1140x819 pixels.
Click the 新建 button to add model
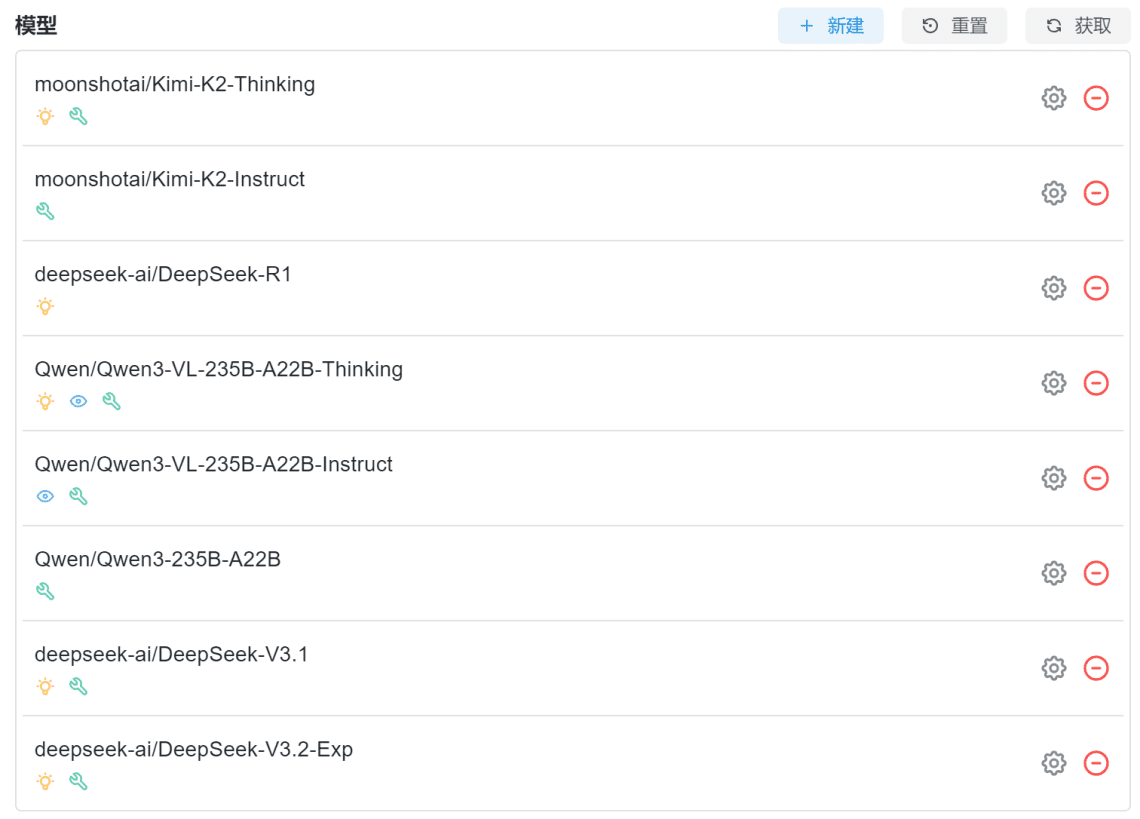pos(830,26)
